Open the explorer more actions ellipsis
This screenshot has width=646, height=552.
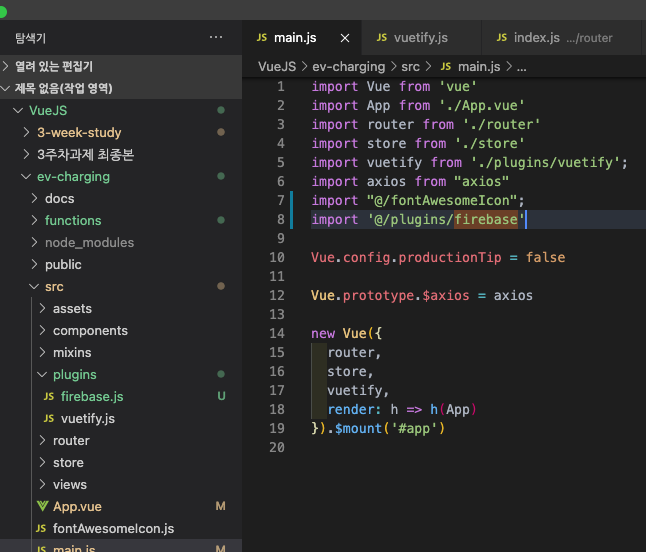click(x=216, y=37)
